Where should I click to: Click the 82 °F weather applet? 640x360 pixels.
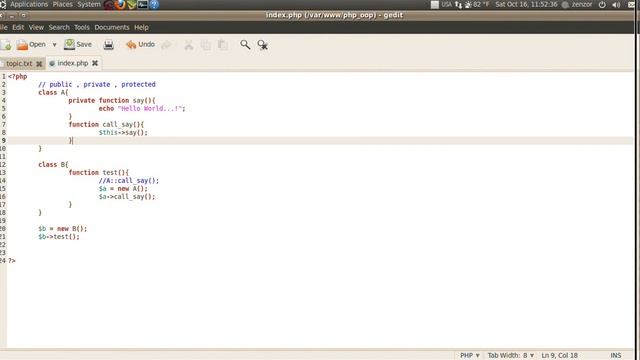(477, 4)
